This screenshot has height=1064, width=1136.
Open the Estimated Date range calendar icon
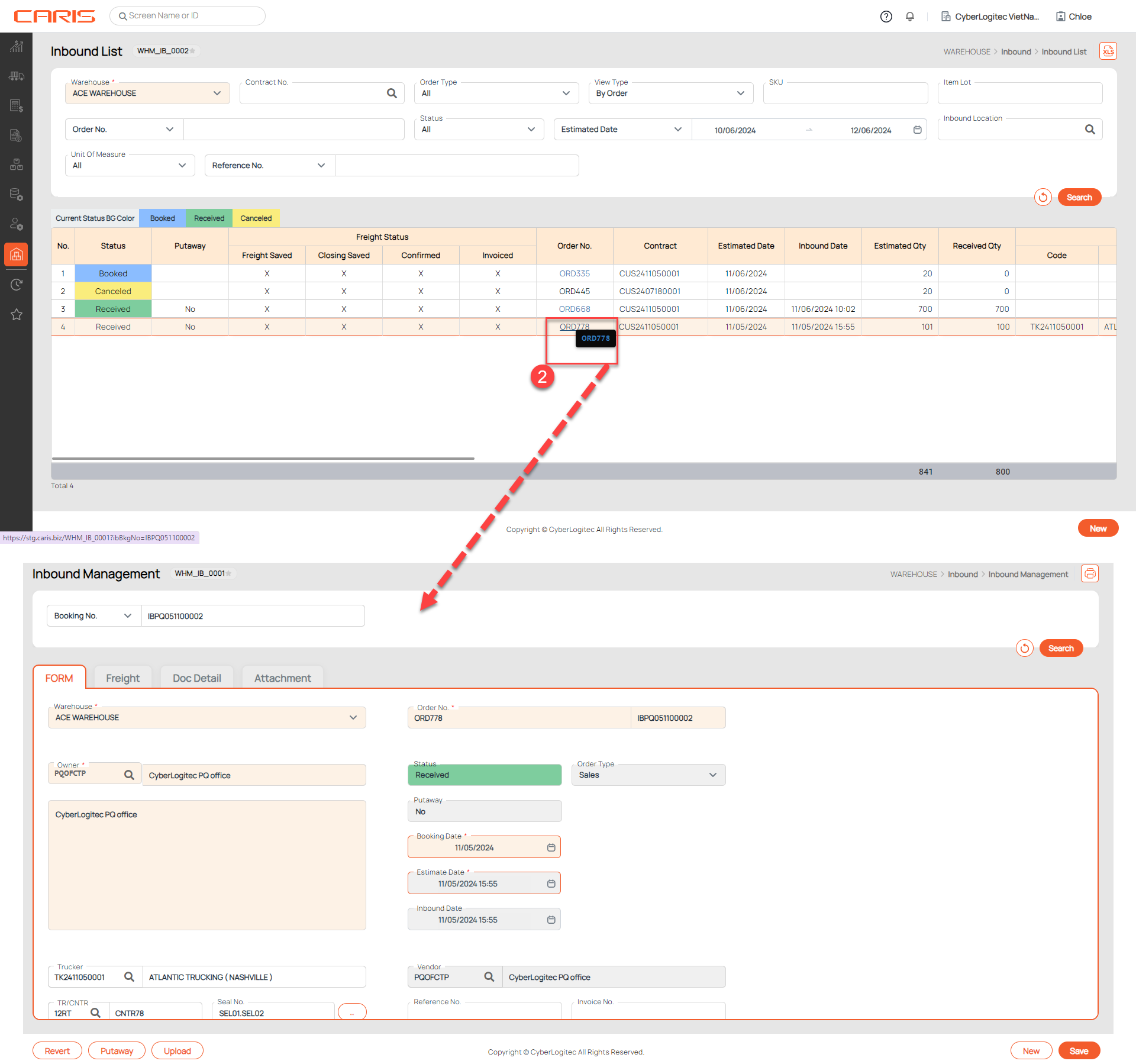(x=917, y=130)
